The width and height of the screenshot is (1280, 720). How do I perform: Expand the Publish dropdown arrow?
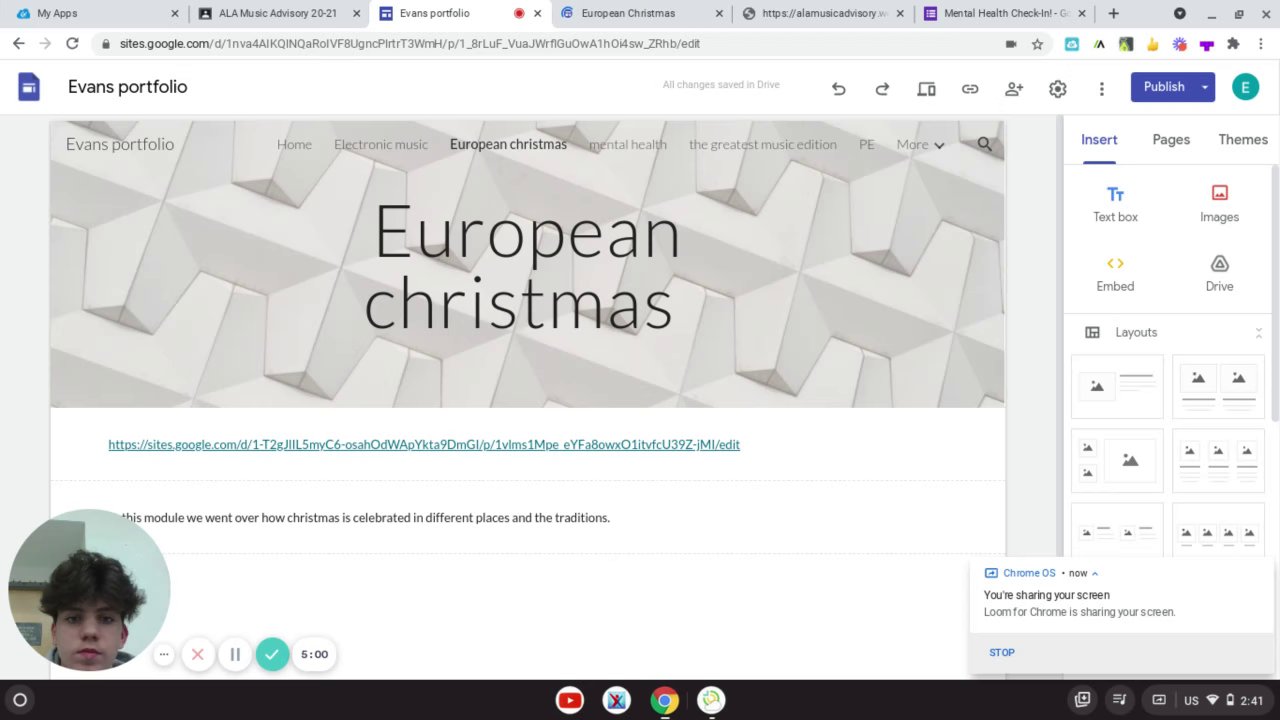1204,87
